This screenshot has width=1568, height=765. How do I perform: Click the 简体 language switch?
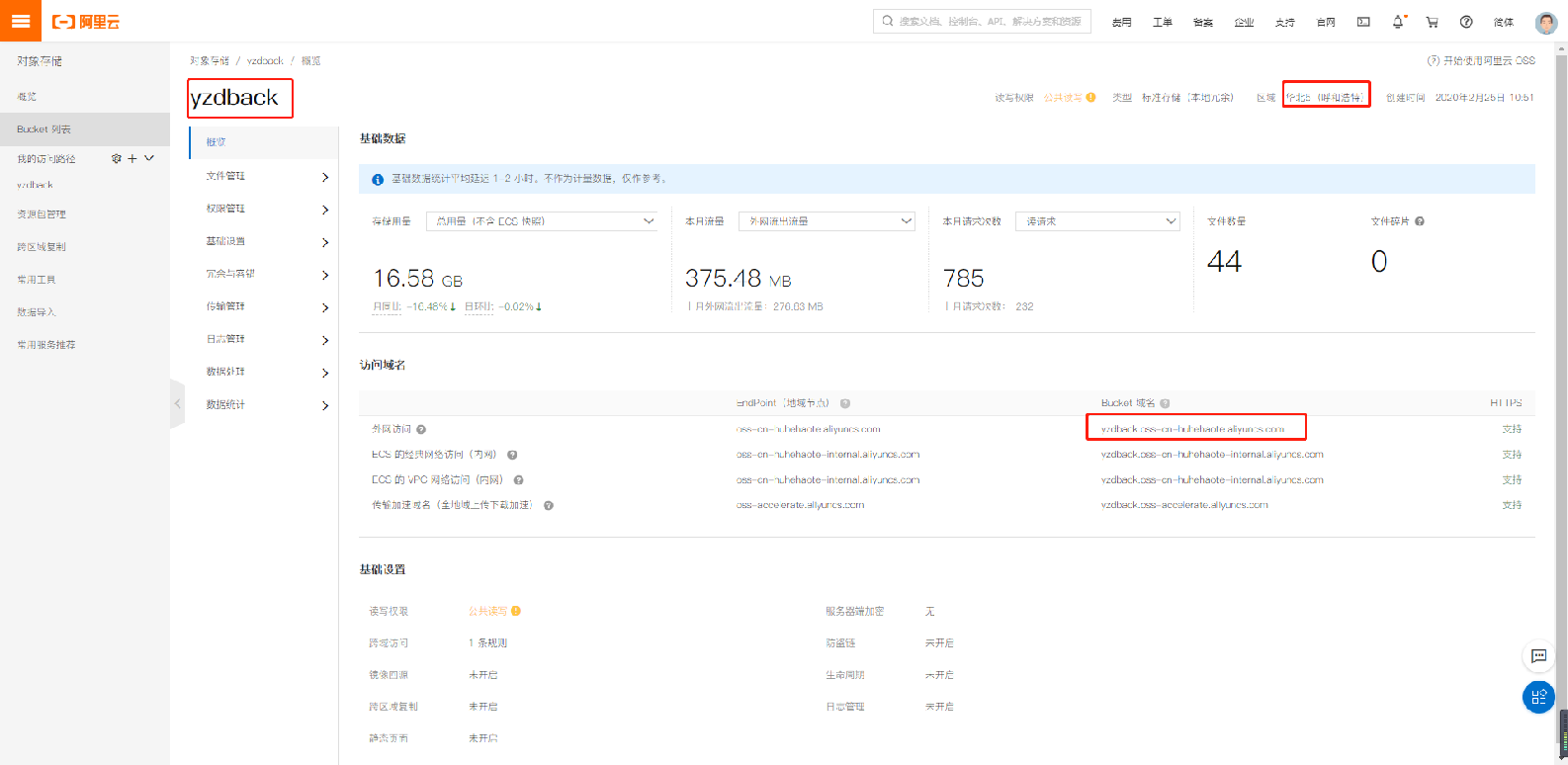click(1504, 22)
